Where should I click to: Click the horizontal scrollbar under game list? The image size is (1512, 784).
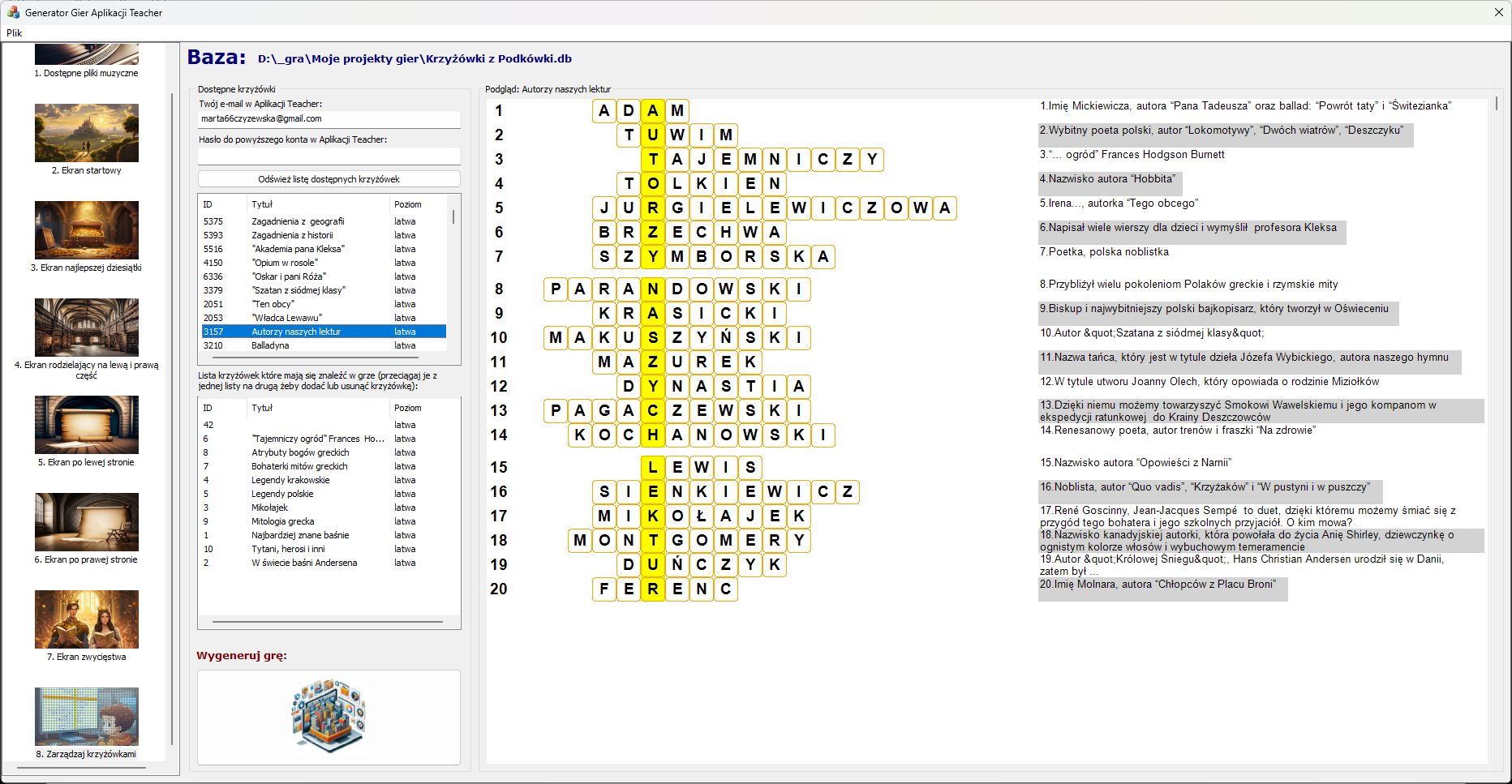pyautogui.click(x=327, y=622)
